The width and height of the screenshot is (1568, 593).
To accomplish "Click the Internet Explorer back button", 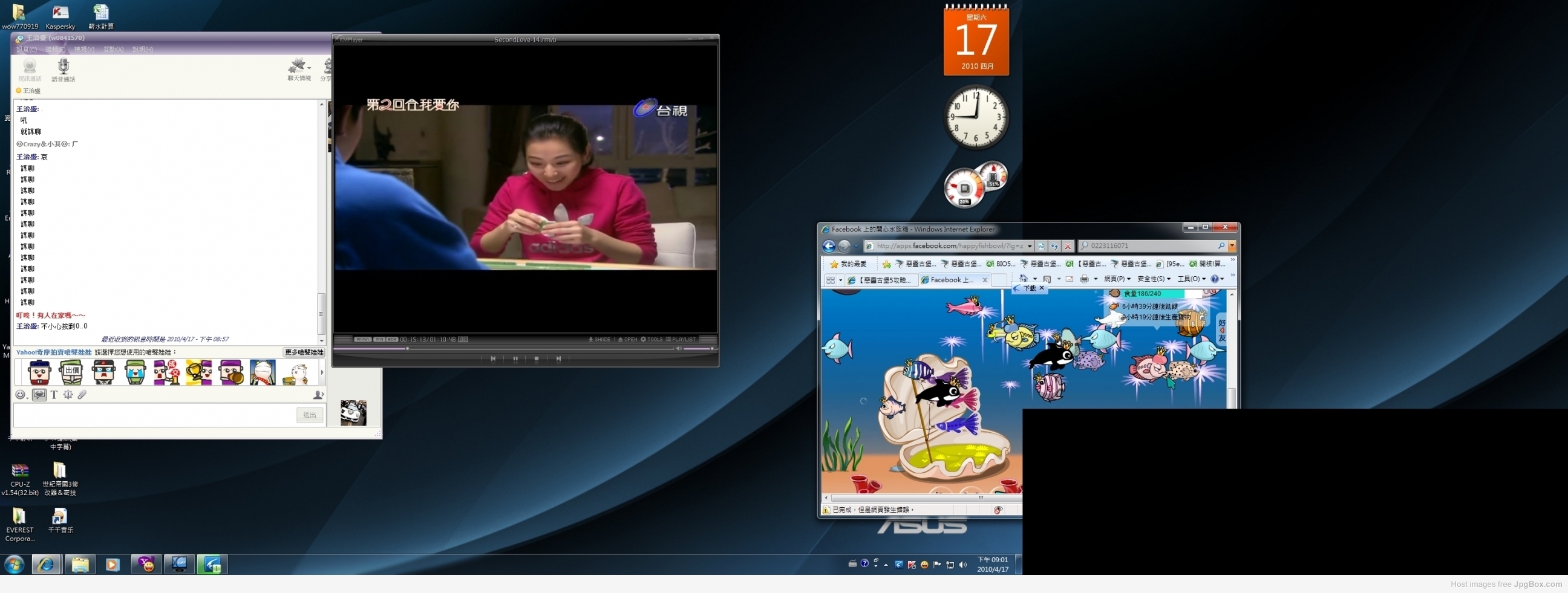I will click(x=828, y=245).
